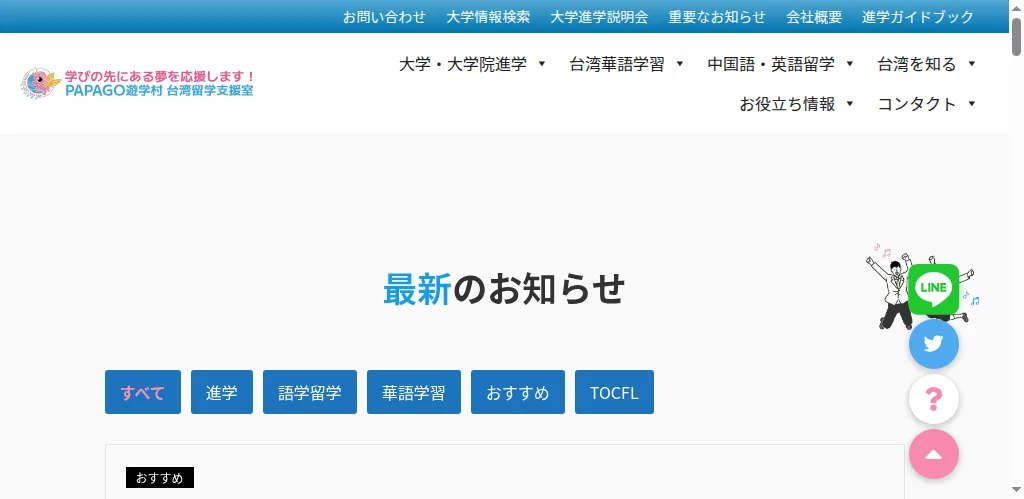Open the コンタクト menu
Image resolution: width=1024 pixels, height=499 pixels.
(916, 104)
